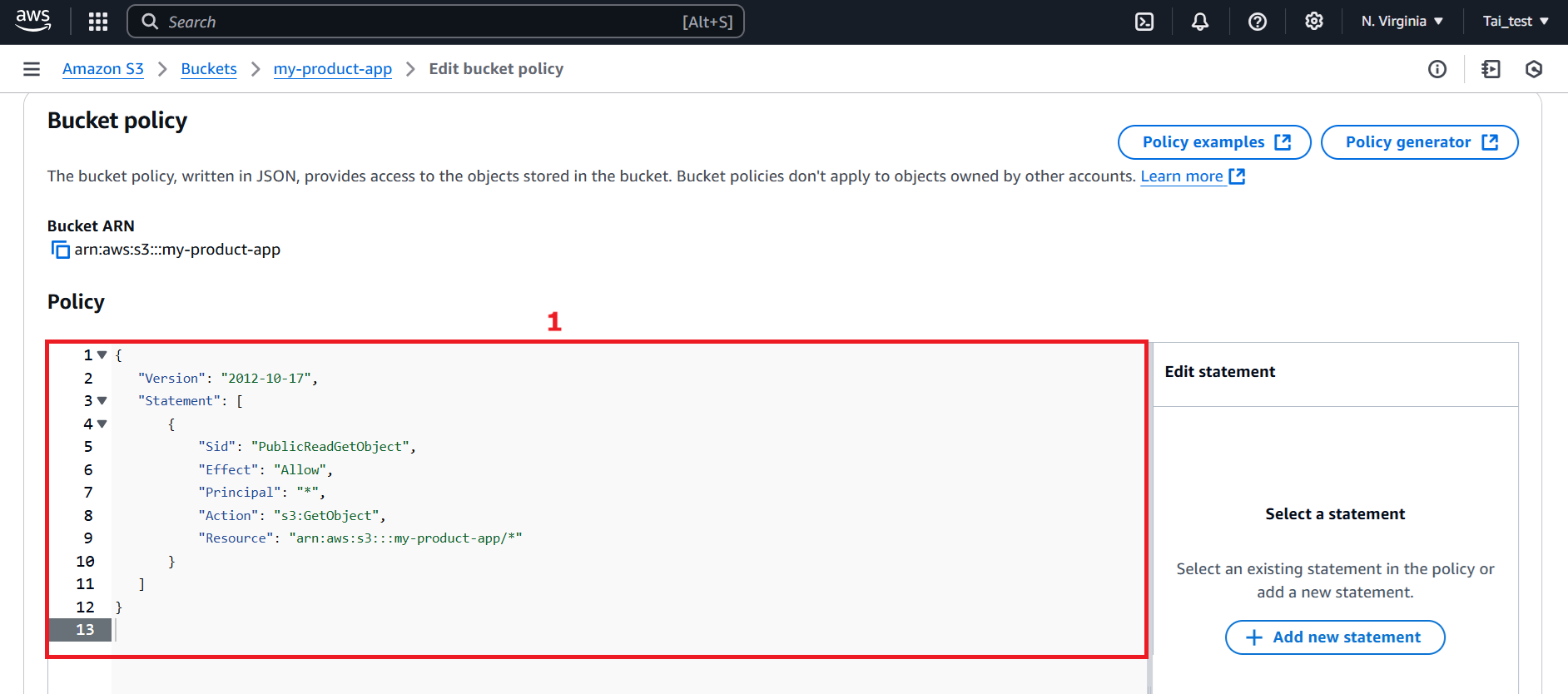Image resolution: width=1568 pixels, height=694 pixels.
Task: Collapse the Statement fold at line 3
Action: click(x=102, y=401)
